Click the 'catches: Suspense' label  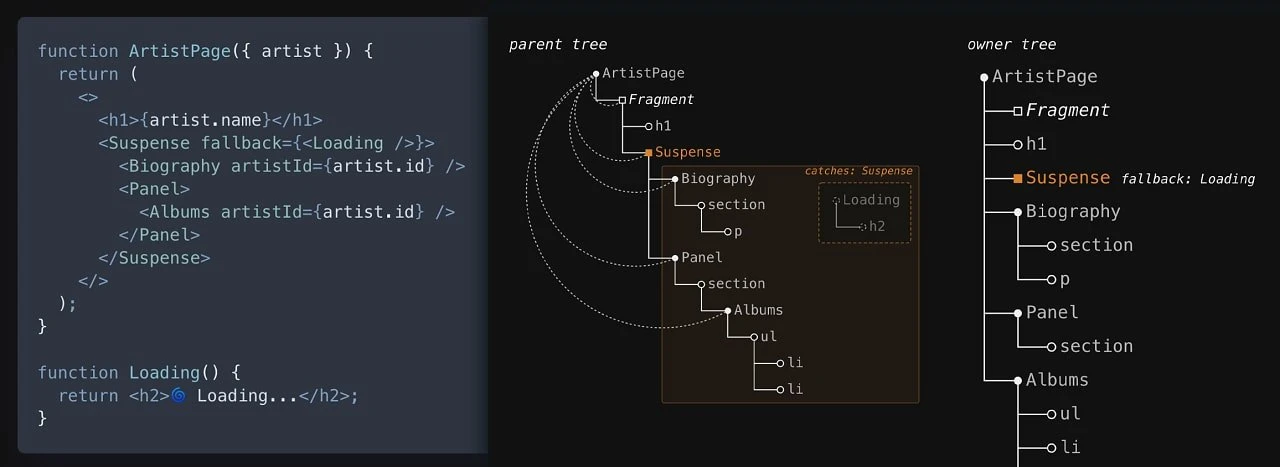859,172
